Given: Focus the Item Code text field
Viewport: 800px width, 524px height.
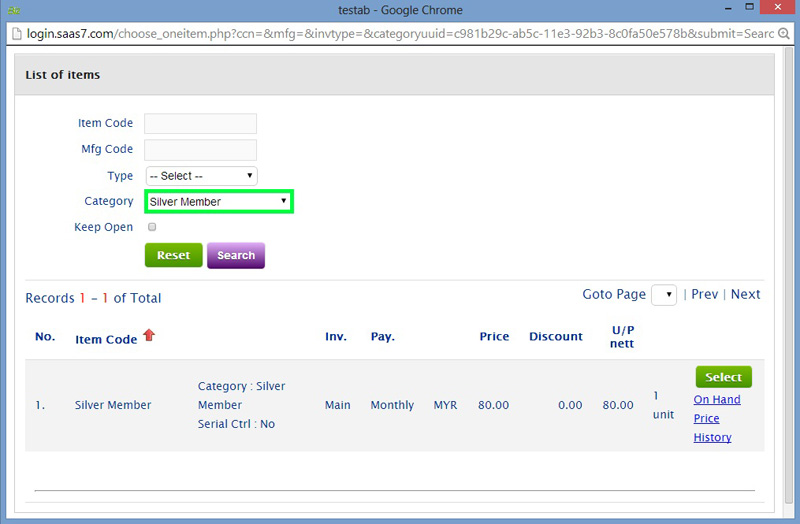Looking at the screenshot, I should point(200,124).
